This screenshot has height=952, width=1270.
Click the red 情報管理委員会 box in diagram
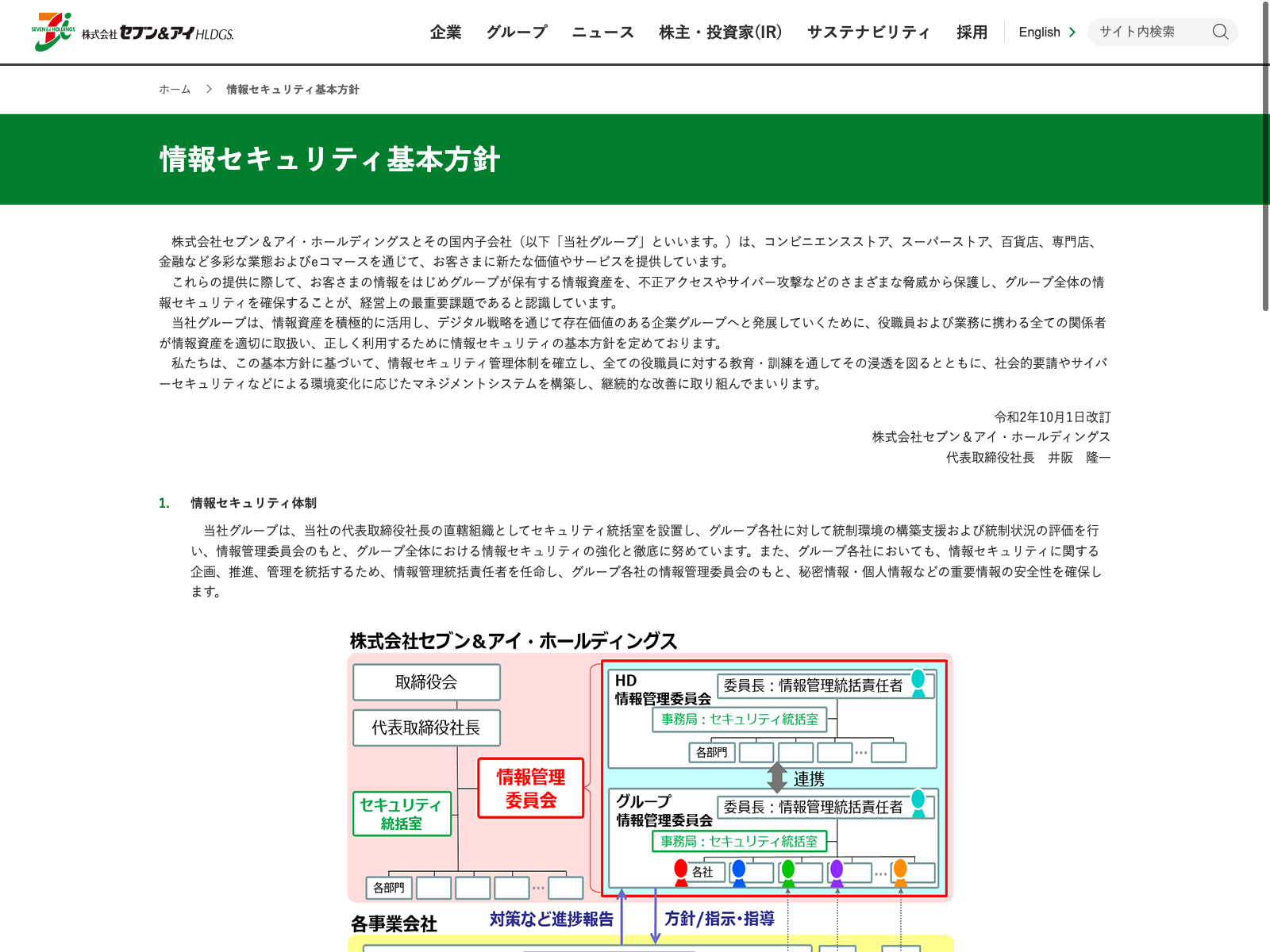tap(531, 788)
